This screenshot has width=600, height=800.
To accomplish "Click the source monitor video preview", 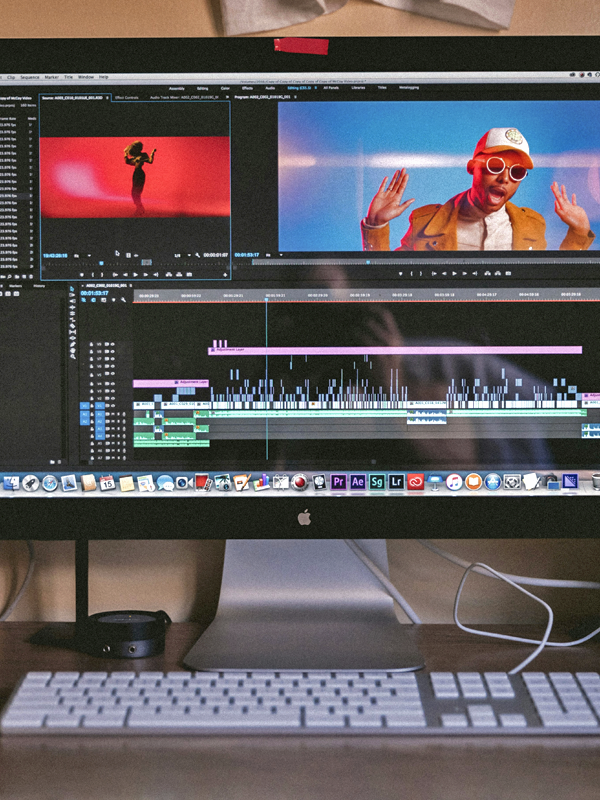I will click(134, 177).
